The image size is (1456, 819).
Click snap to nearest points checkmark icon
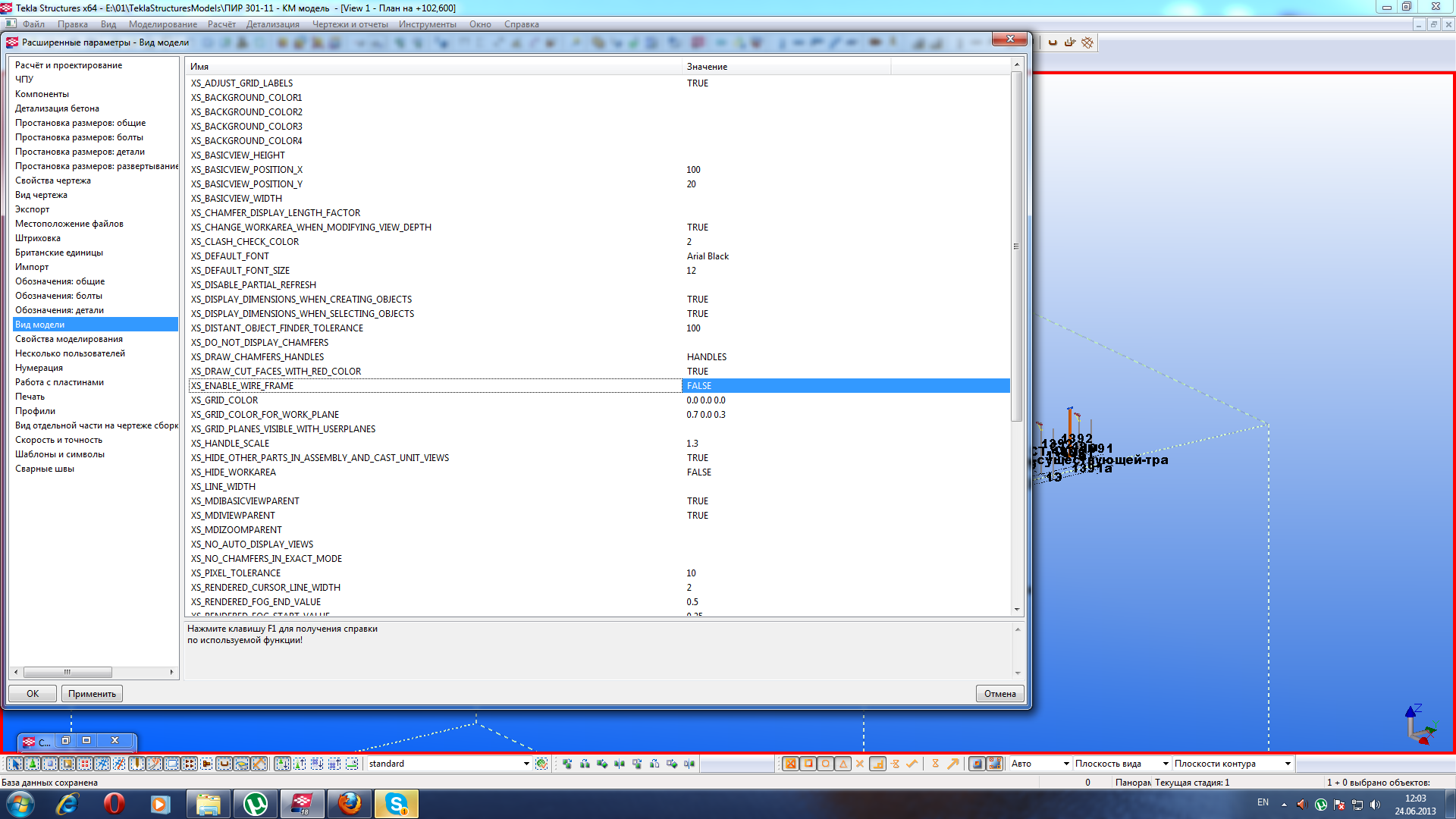[x=912, y=764]
